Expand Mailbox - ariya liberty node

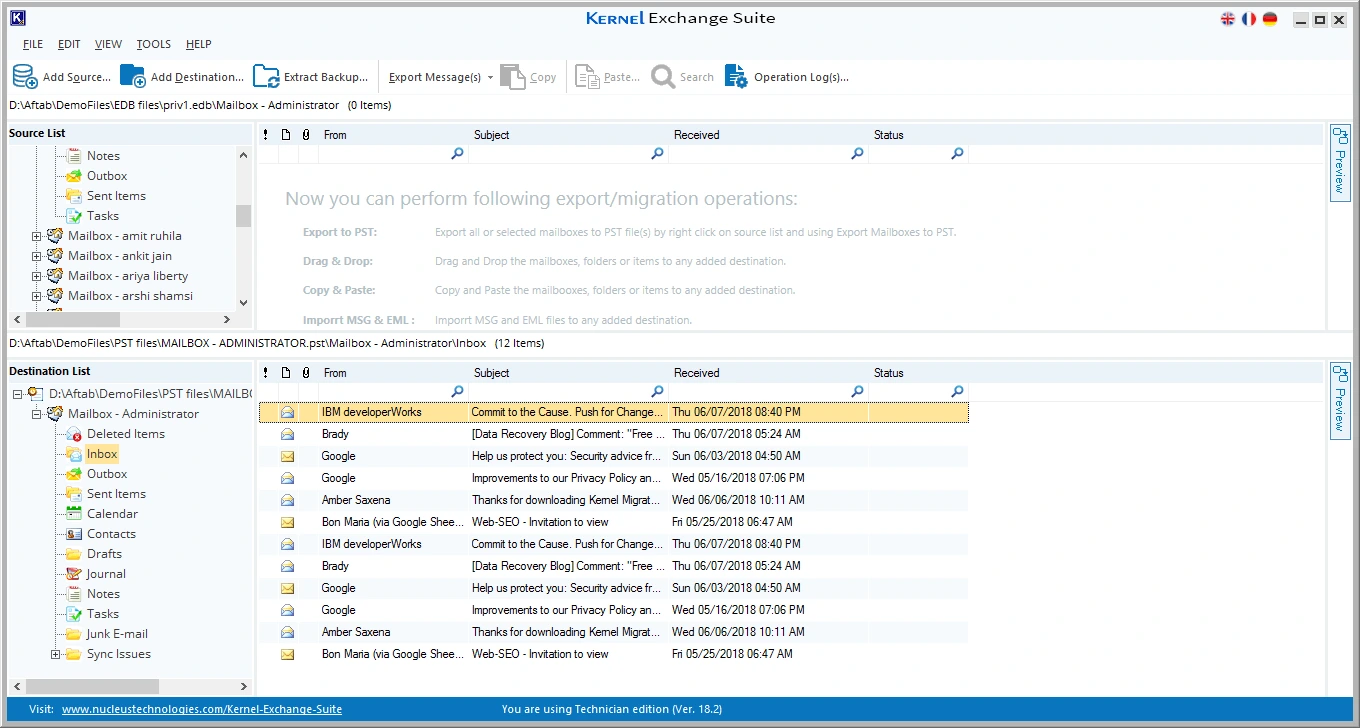36,276
